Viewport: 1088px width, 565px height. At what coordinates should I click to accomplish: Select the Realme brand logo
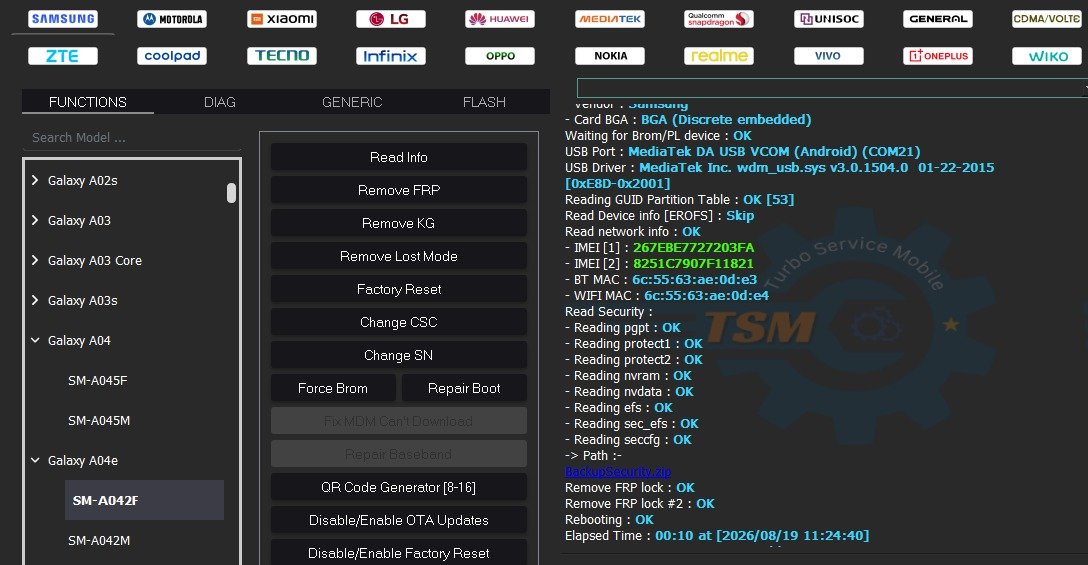point(719,56)
